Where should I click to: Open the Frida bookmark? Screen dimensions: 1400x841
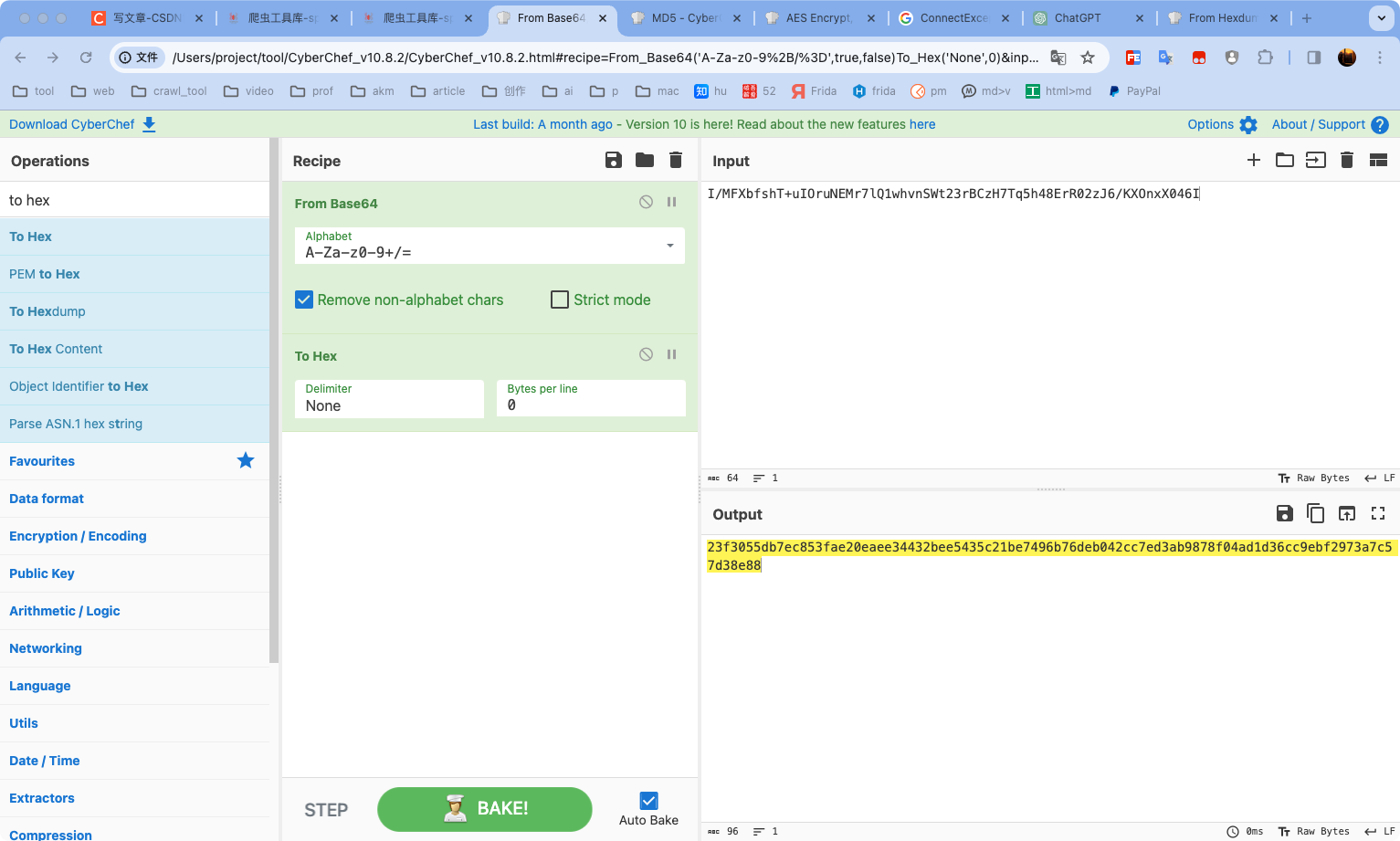[814, 91]
